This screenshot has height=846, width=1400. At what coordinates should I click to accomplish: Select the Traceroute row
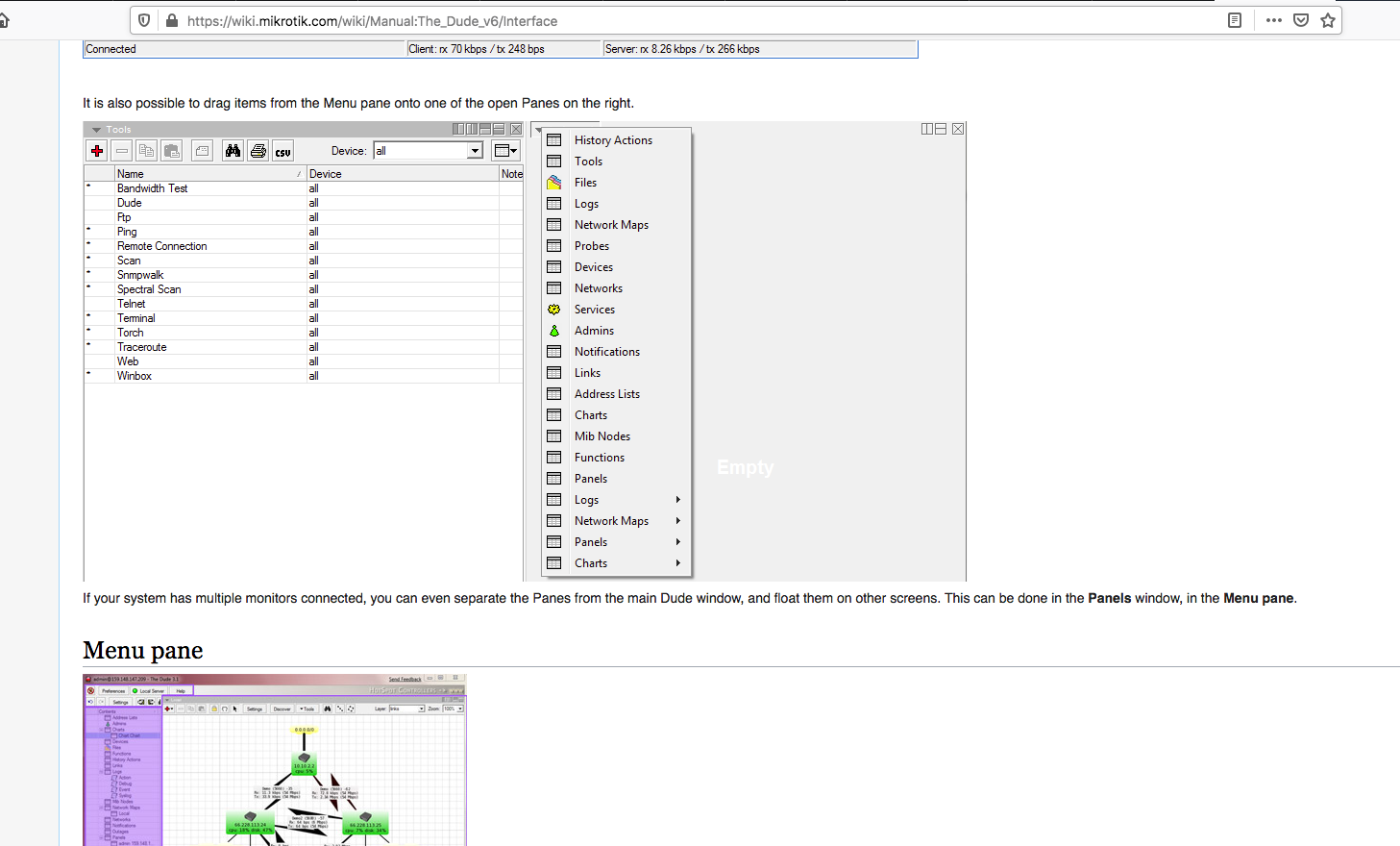[x=304, y=347]
